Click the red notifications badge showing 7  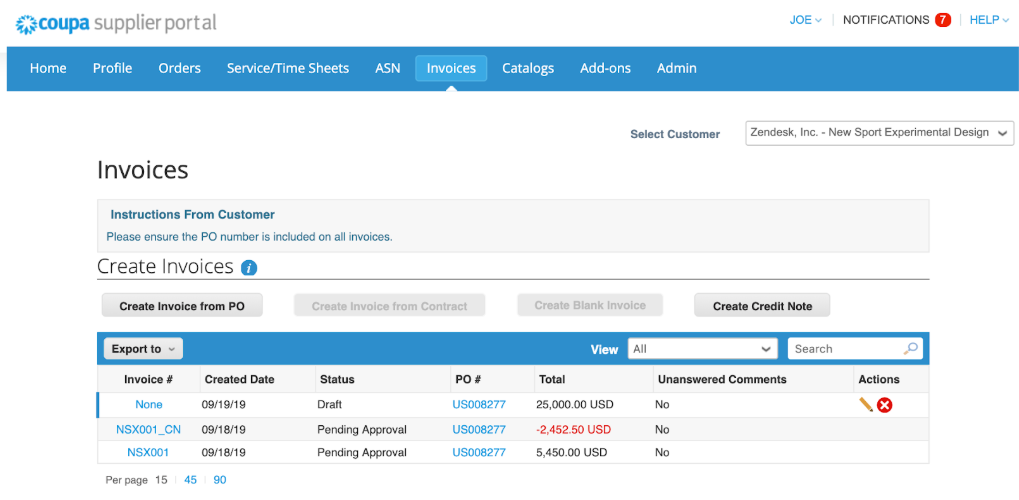pos(942,20)
